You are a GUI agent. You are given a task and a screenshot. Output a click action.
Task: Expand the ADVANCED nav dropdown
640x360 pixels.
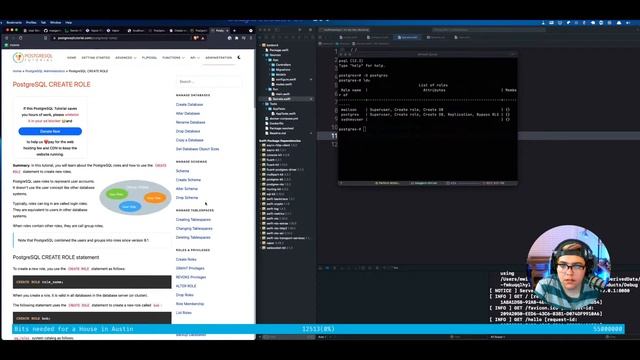click(125, 58)
